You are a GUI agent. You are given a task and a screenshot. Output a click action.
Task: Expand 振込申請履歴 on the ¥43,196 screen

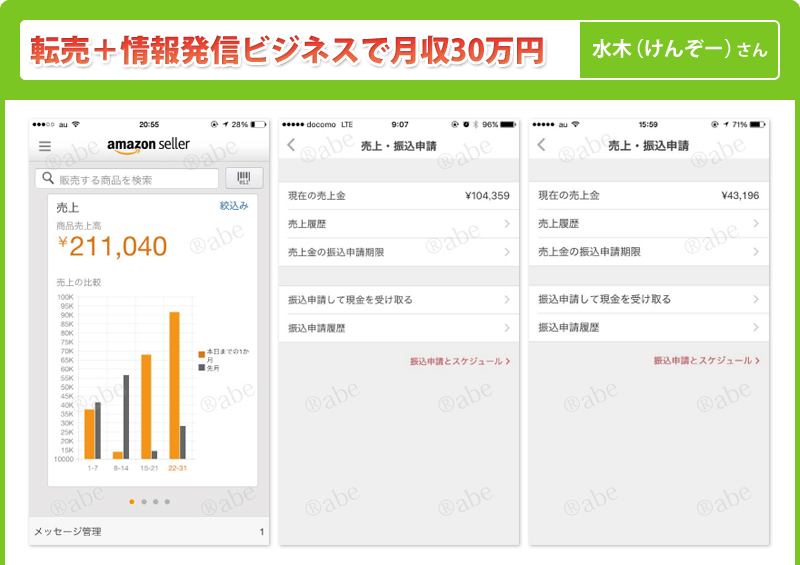(757, 327)
